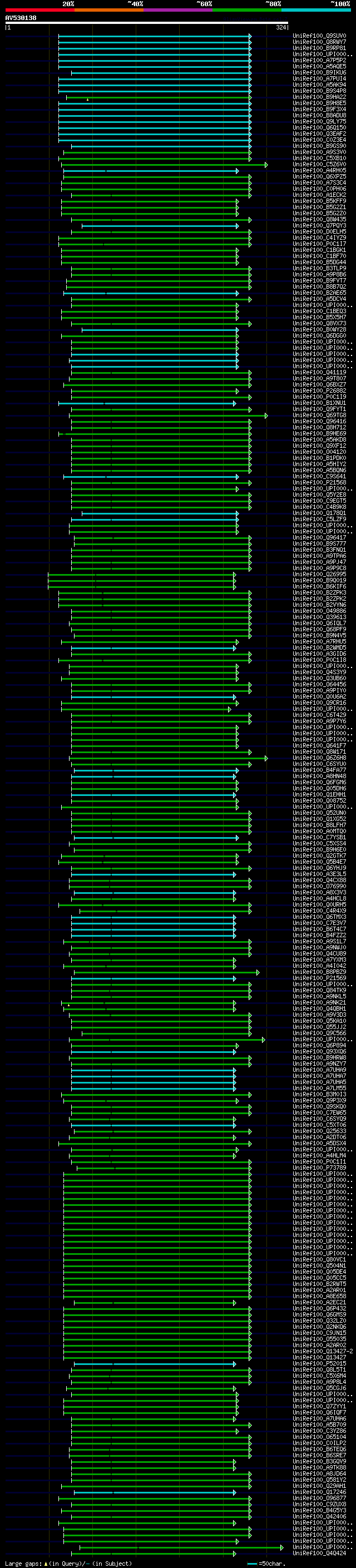Open hit UniRef100_A7P5P2
The image size is (356, 1568).
(319, 61)
